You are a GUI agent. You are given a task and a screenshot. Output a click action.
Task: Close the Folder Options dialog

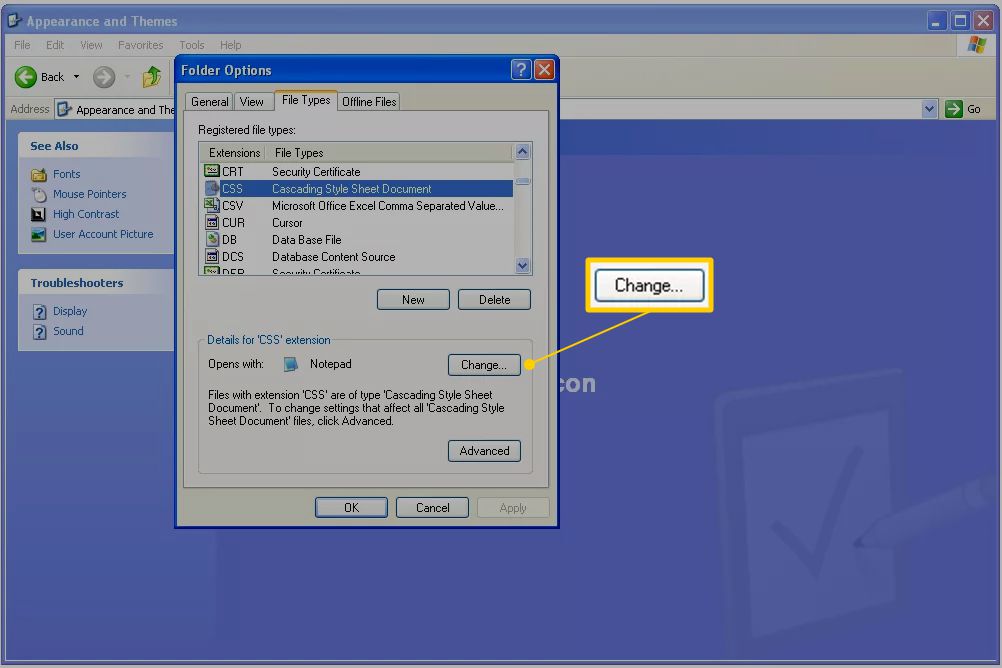pyautogui.click(x=544, y=70)
